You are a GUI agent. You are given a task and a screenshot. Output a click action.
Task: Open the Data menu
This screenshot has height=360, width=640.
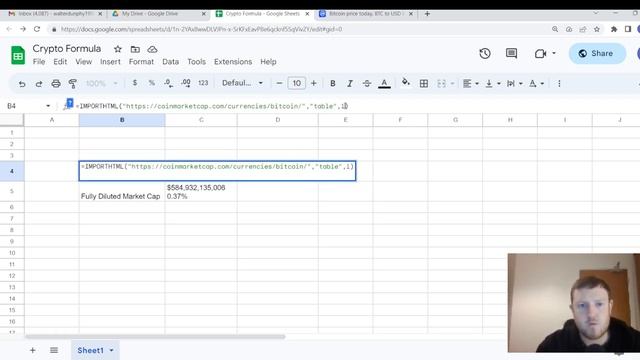coord(171,62)
